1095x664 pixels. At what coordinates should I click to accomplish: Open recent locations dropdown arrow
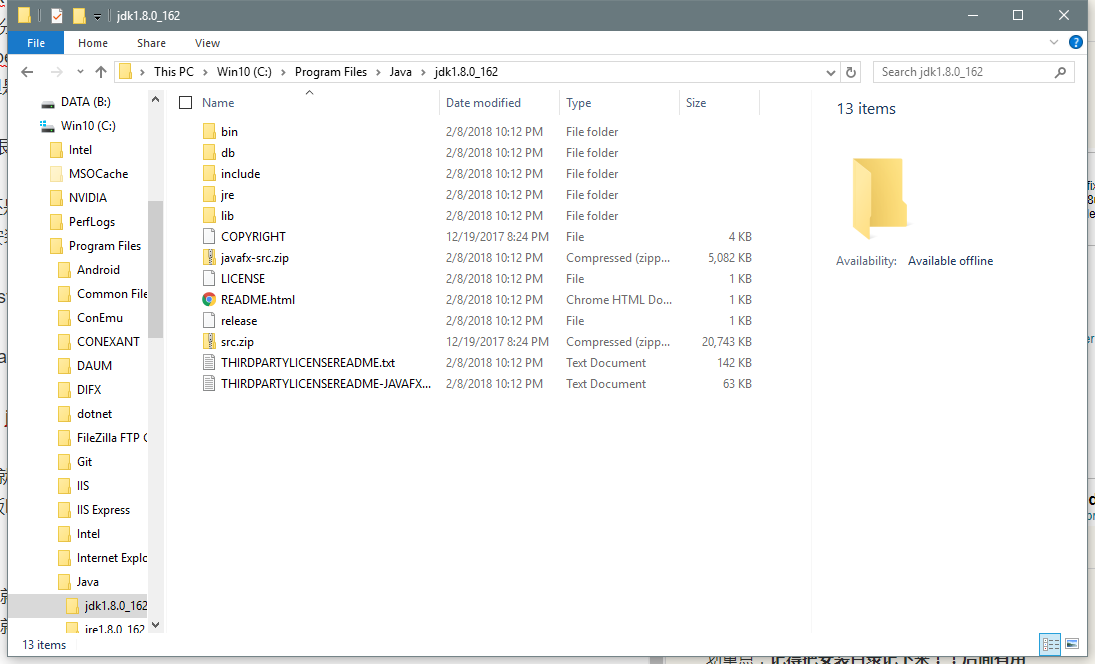pos(80,72)
